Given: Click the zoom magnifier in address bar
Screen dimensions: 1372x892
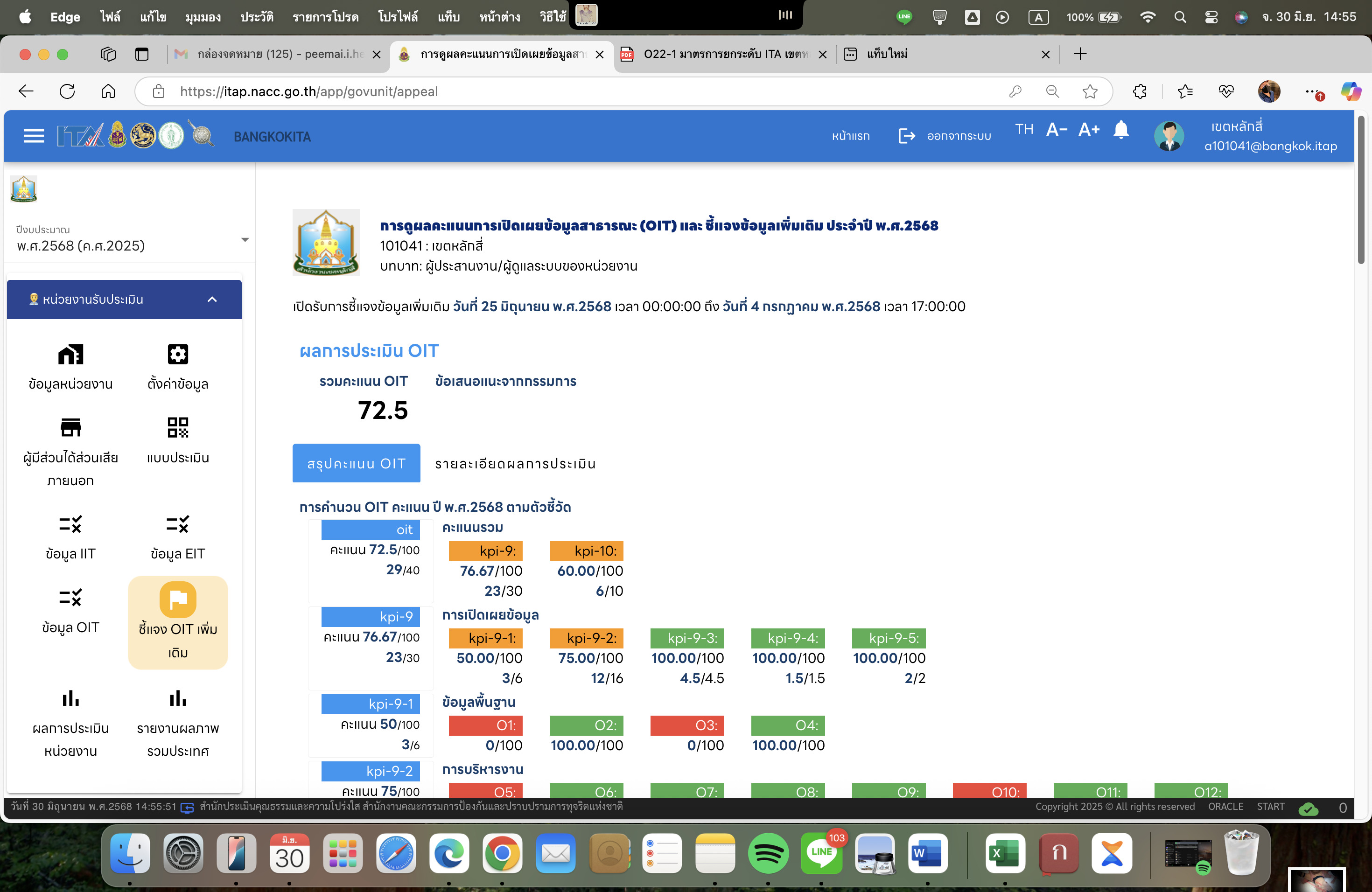Looking at the screenshot, I should [x=1053, y=91].
